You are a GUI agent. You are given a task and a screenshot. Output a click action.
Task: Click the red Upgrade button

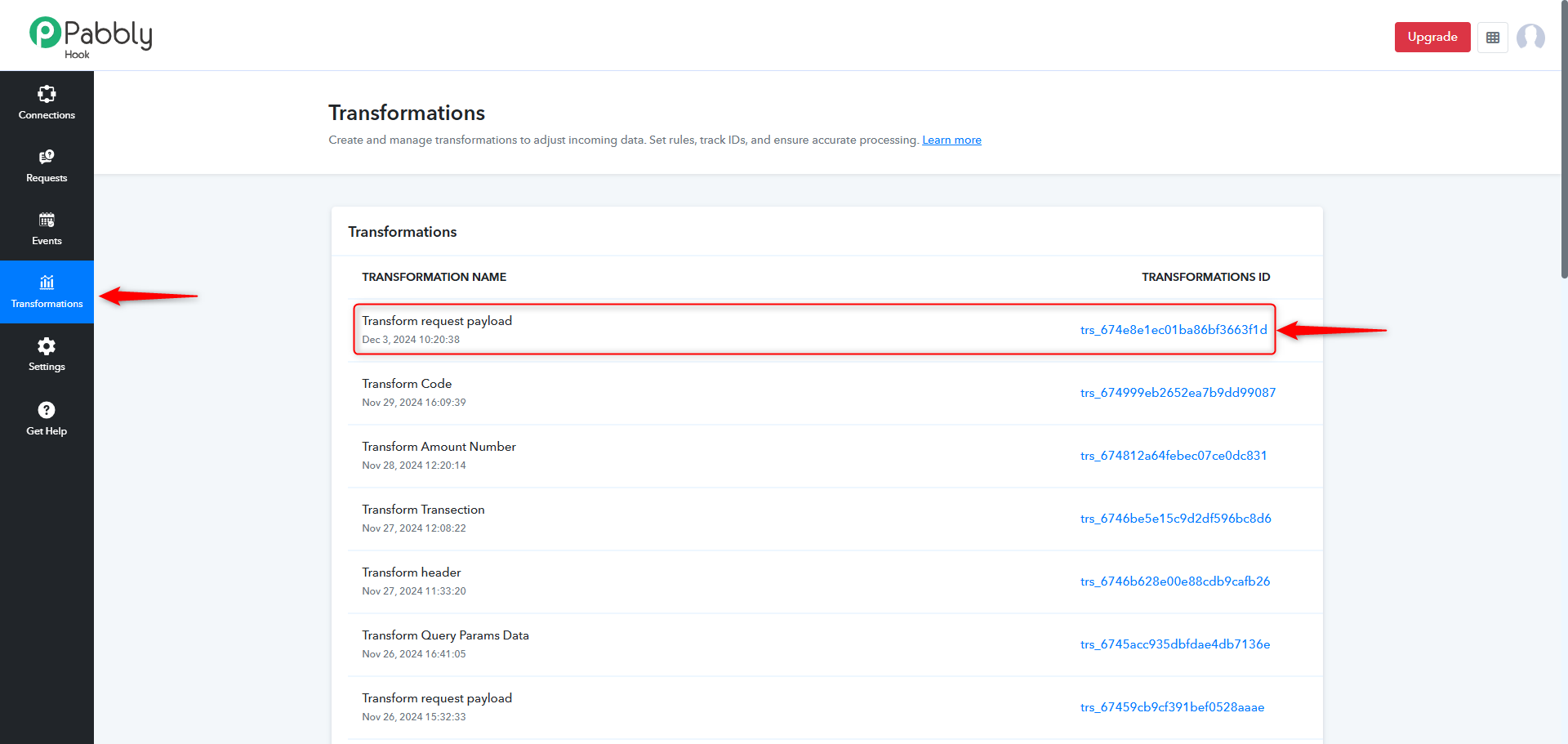click(x=1432, y=38)
